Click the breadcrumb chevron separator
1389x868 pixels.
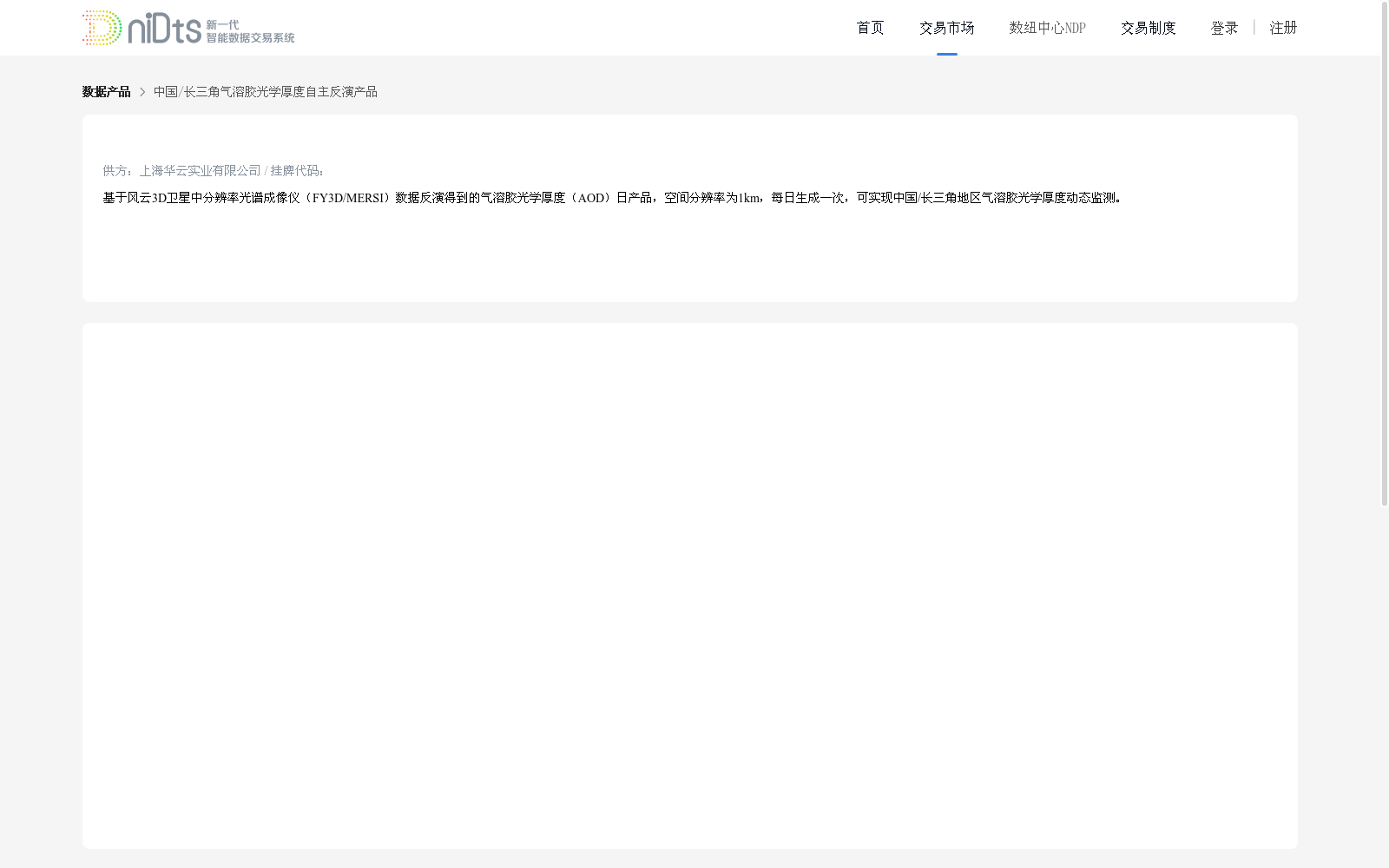coord(142,92)
